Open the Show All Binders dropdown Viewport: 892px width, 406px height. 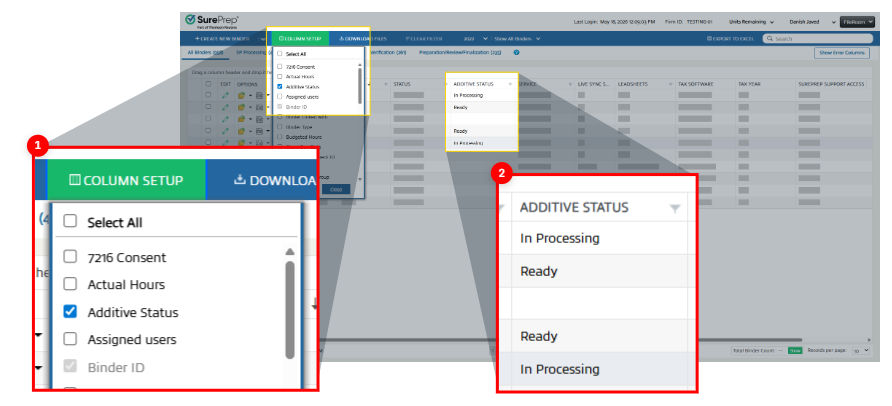pos(517,39)
